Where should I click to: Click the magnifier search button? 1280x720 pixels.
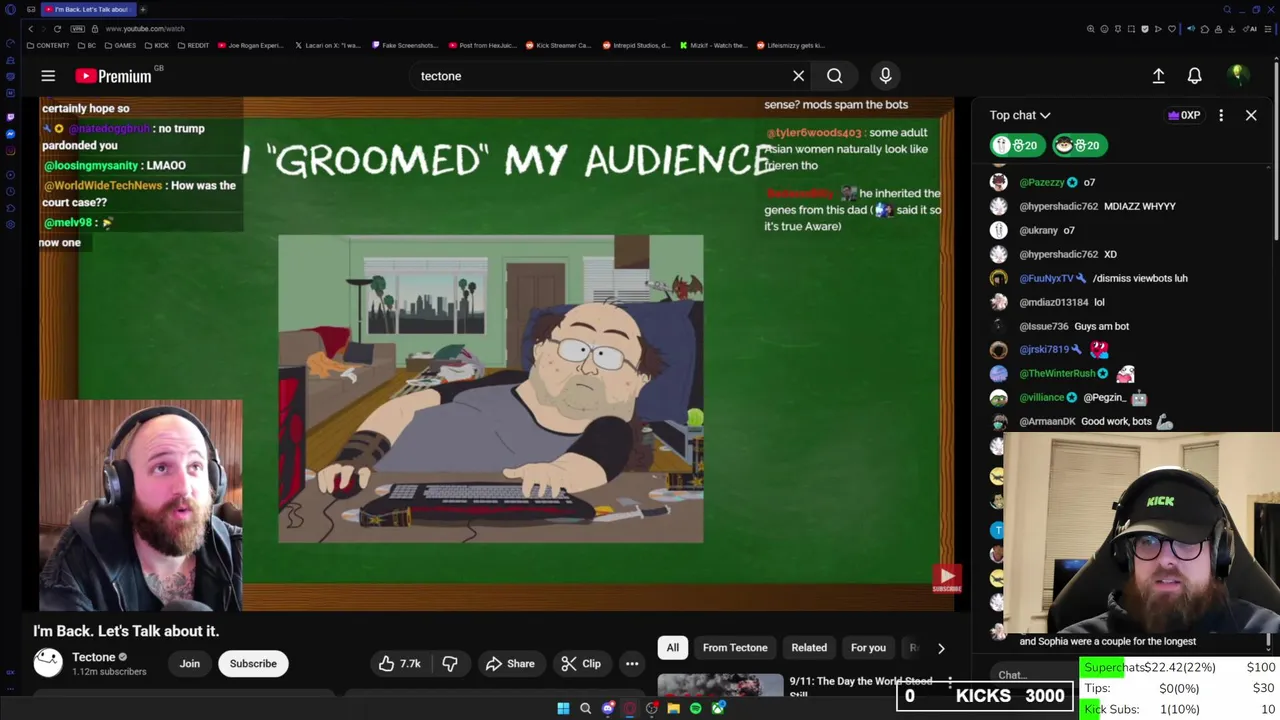834,76
